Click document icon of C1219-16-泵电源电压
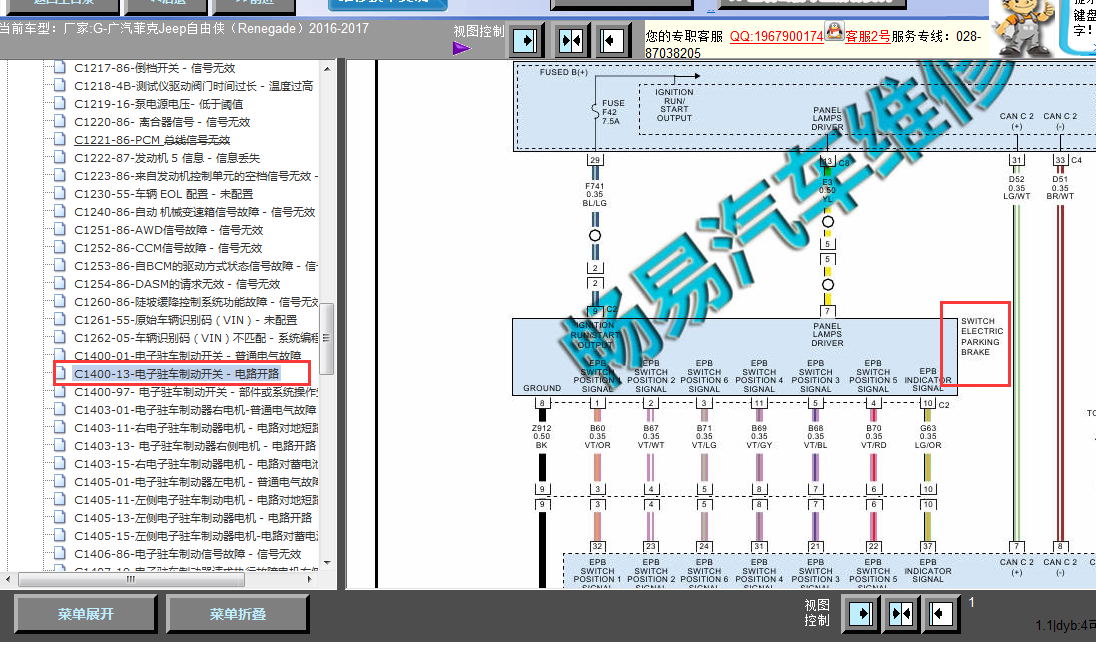 (x=60, y=103)
